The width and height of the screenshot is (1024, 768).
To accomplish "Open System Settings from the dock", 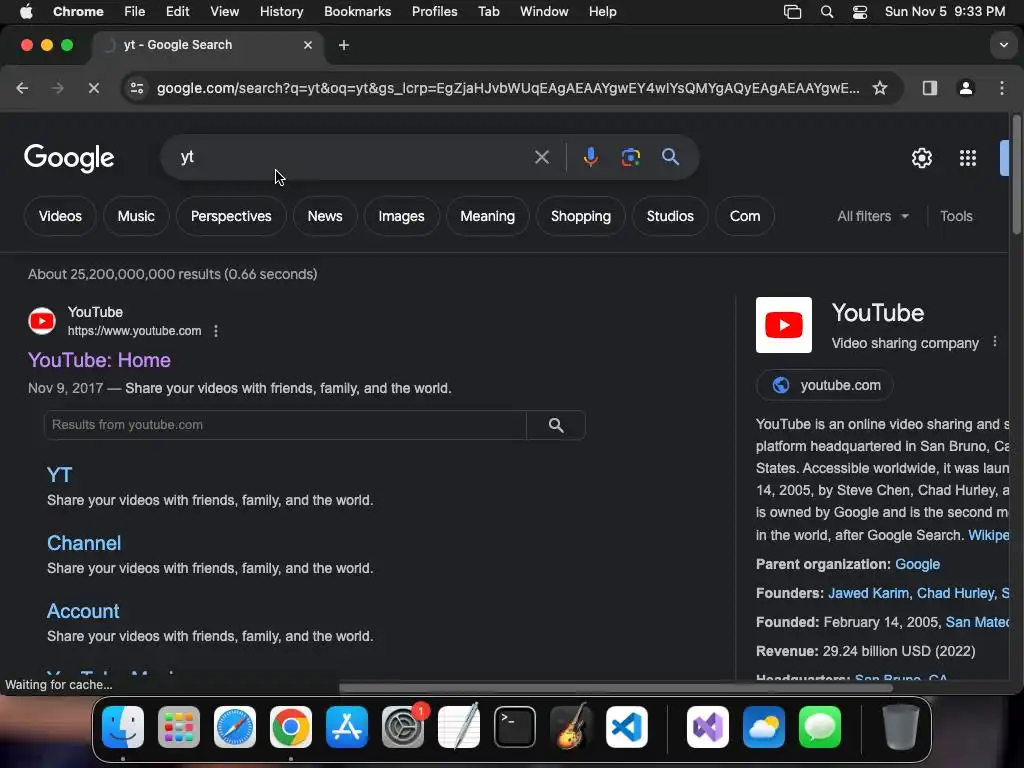I will click(403, 727).
